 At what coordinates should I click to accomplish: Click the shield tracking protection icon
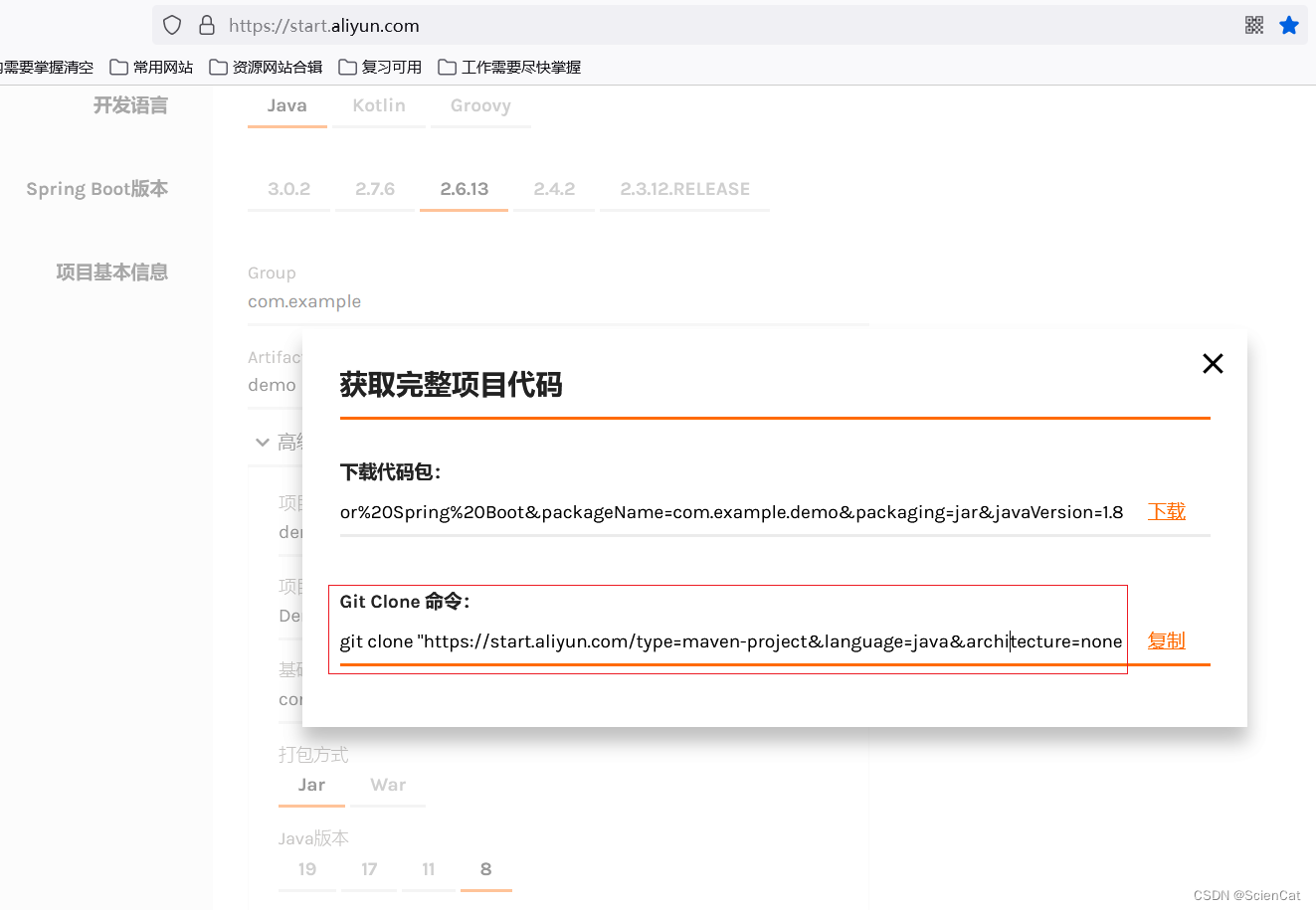(172, 25)
